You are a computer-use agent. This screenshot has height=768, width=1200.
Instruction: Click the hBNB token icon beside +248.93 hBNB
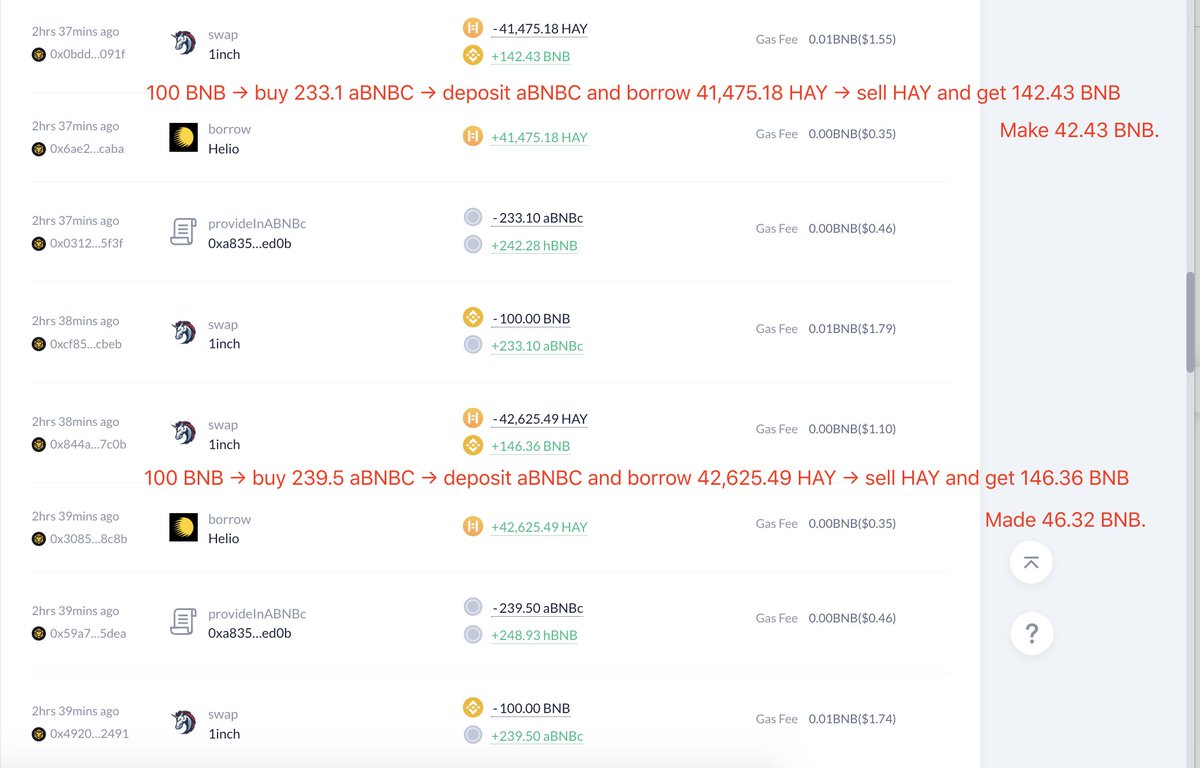tap(473, 634)
